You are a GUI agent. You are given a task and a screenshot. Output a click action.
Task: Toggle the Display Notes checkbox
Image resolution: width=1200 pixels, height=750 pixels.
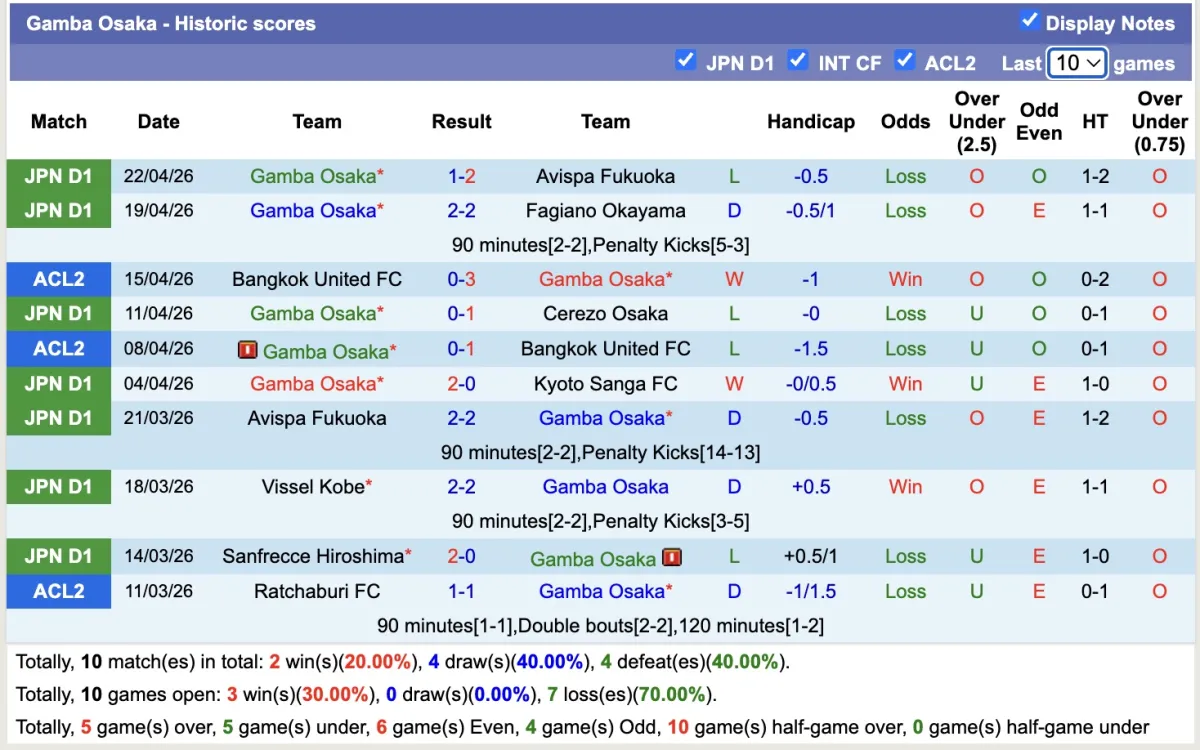(1029, 21)
